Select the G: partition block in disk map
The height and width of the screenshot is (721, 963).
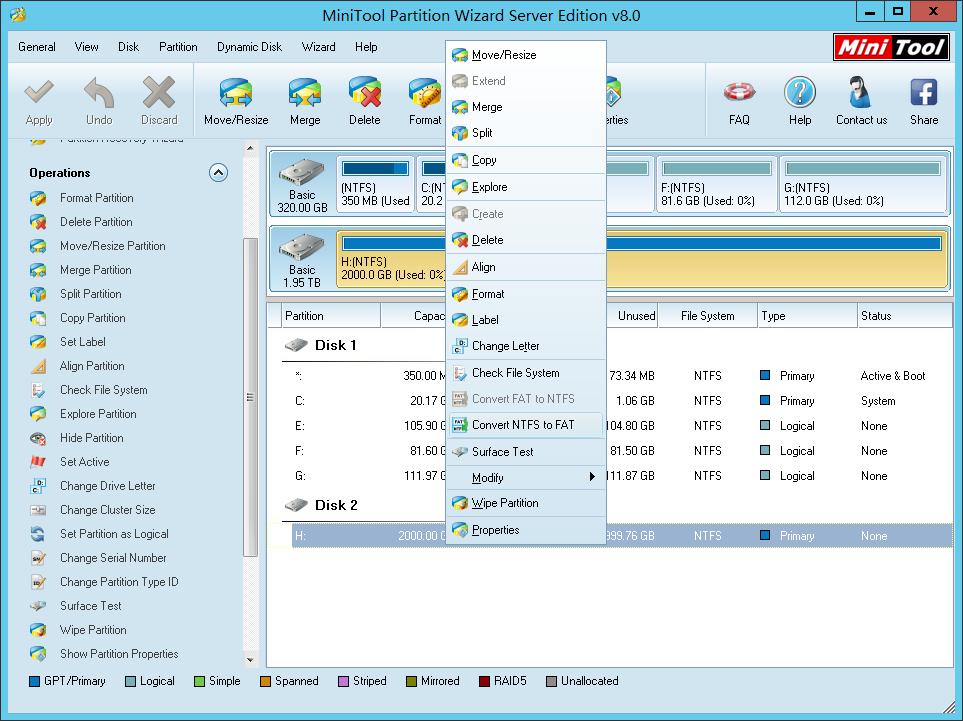[862, 185]
